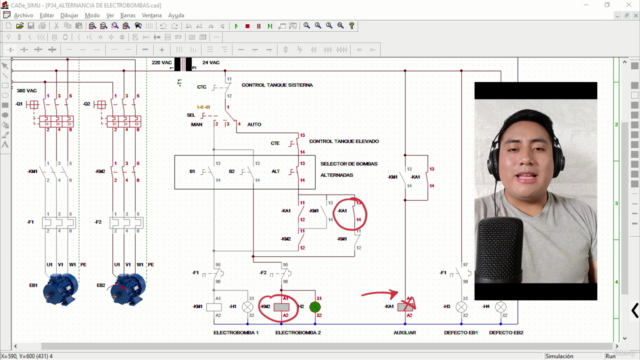This screenshot has height=360, width=640.
Task: Open the Ayuda menu
Action: [x=176, y=15]
